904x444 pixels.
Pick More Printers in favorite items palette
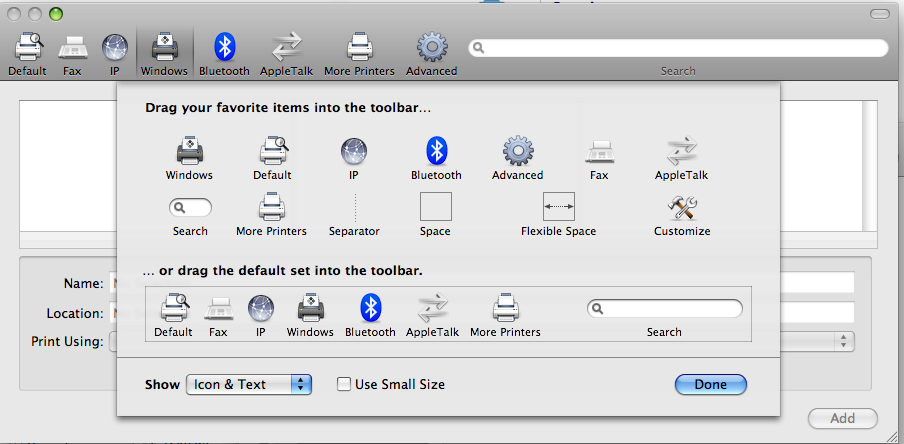272,208
